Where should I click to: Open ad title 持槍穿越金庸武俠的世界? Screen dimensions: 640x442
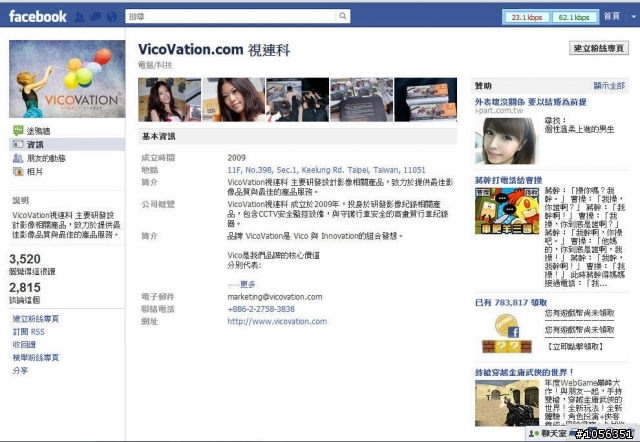524,372
